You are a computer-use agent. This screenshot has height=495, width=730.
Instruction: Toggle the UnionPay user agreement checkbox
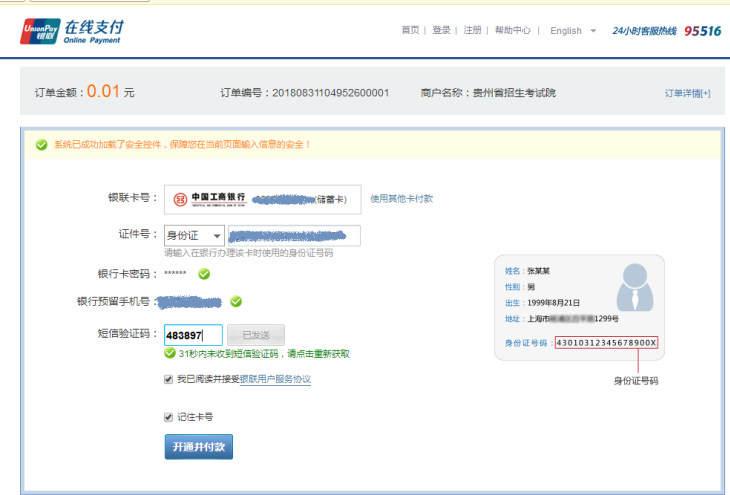(x=168, y=380)
